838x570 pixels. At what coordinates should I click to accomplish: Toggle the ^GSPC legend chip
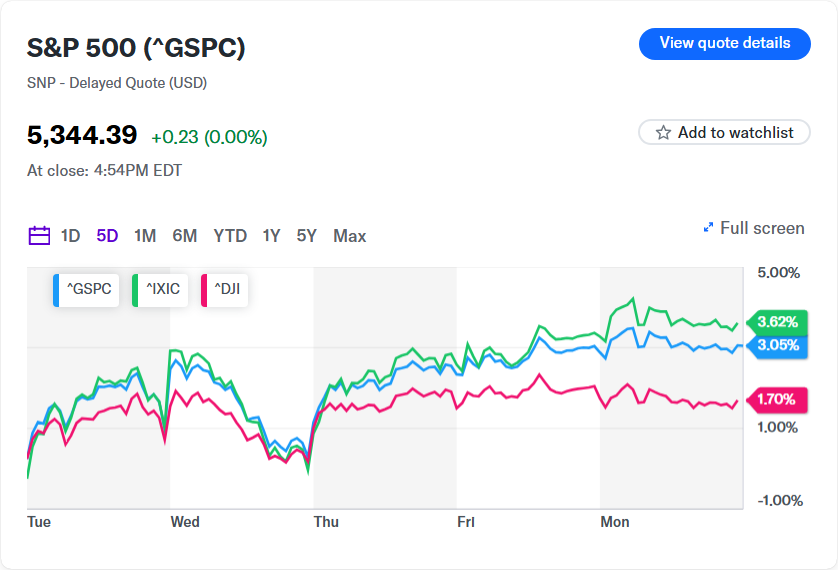click(86, 290)
